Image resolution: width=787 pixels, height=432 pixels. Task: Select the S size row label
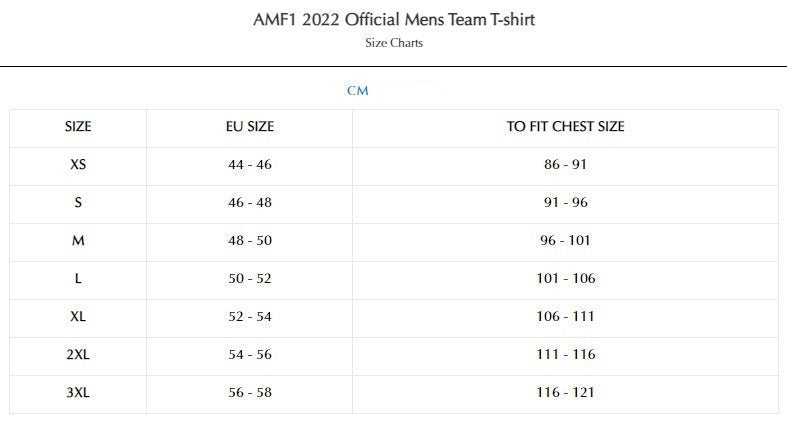78,202
